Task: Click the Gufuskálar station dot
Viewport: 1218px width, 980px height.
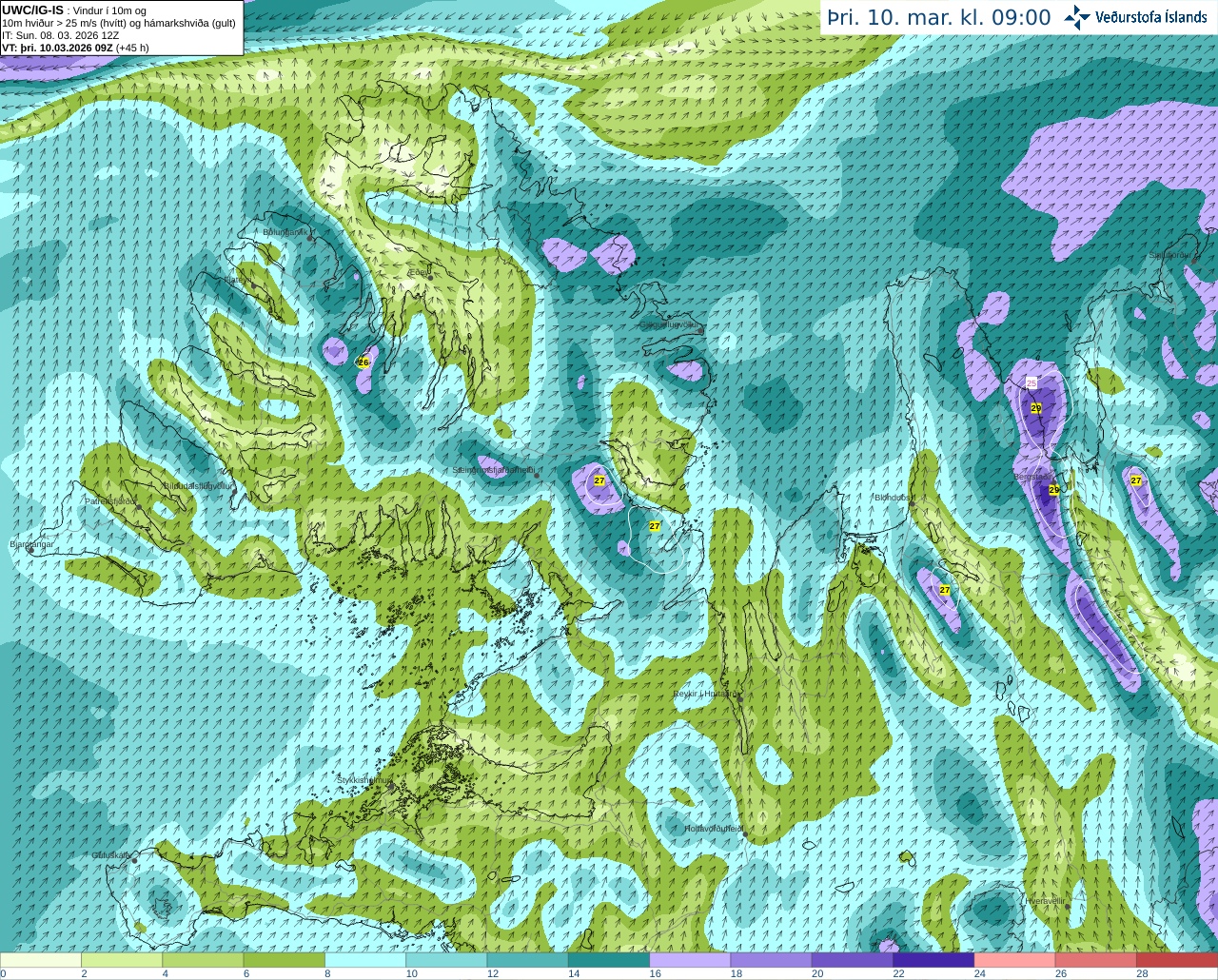Action: (135, 861)
